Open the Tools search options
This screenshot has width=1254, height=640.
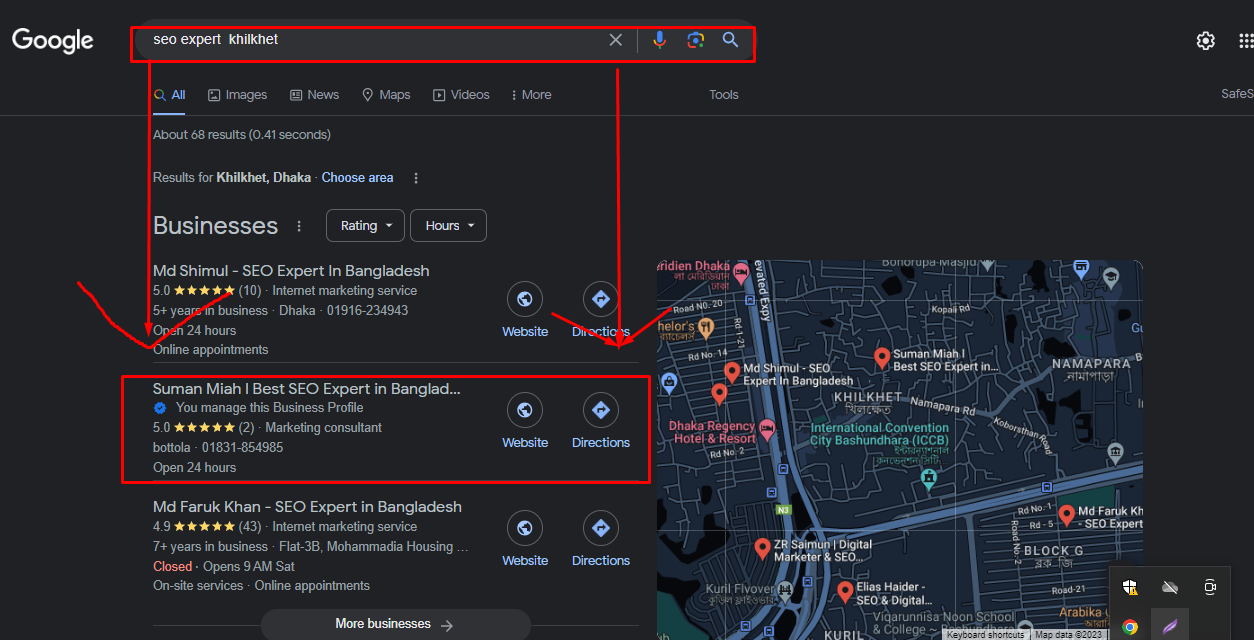[723, 95]
